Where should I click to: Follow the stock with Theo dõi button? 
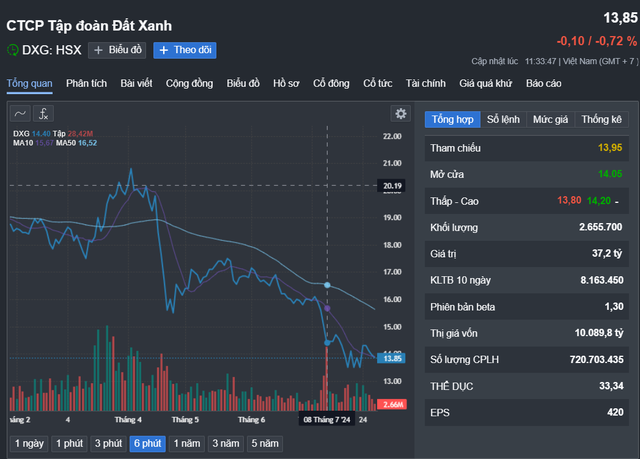pos(185,50)
